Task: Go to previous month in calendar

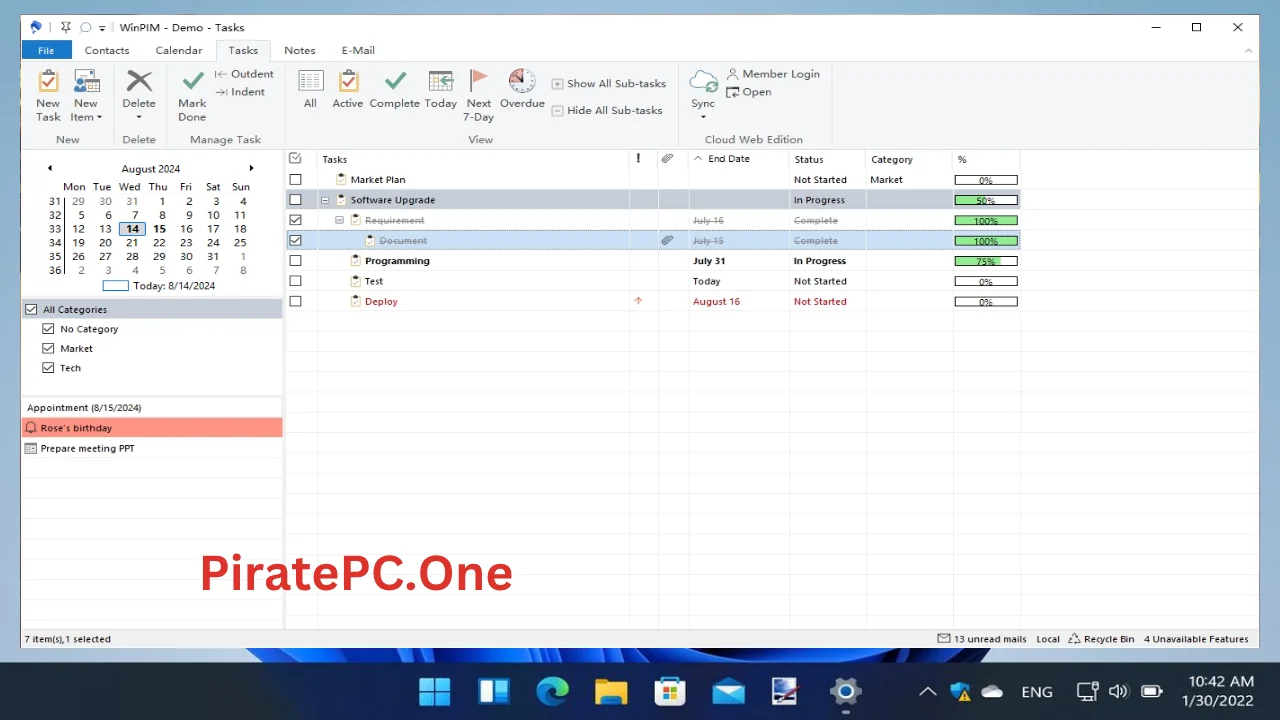Action: (x=50, y=168)
